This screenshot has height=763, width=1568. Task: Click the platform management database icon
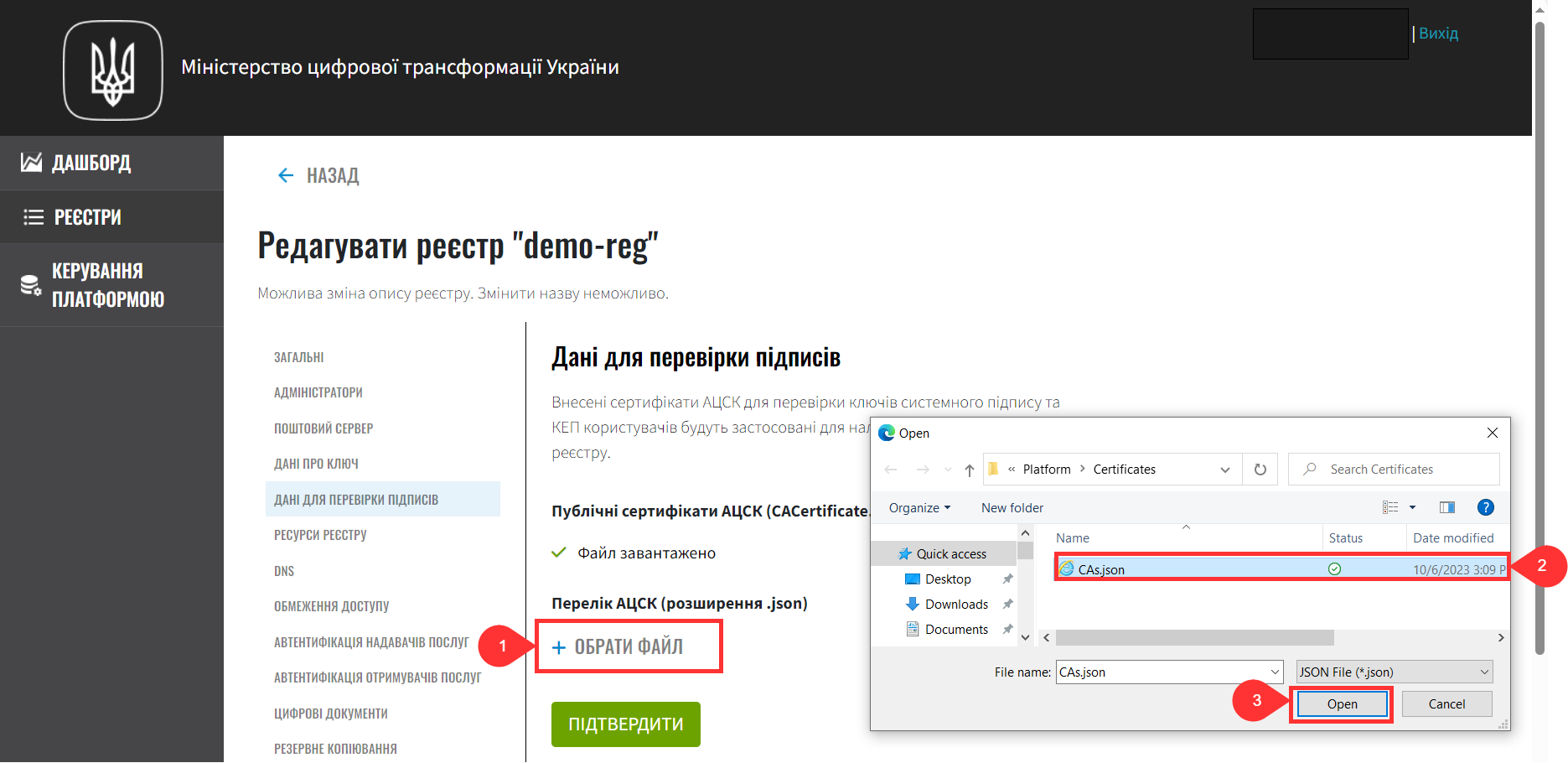(x=31, y=285)
